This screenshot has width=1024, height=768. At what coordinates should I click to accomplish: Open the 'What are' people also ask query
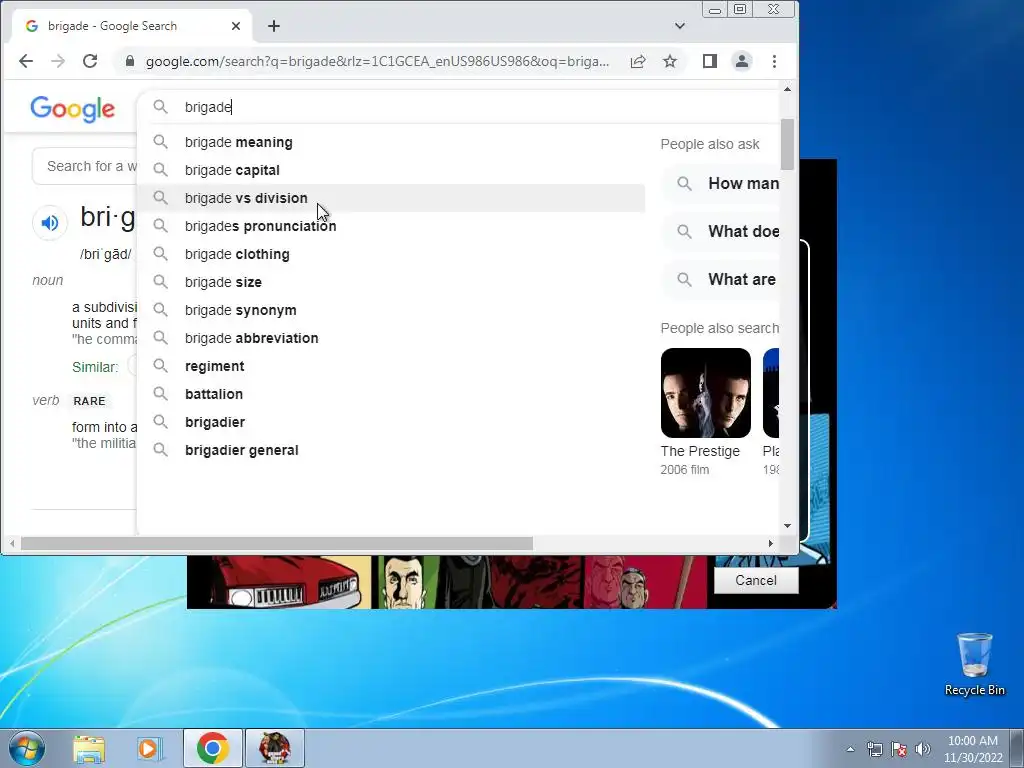(721, 280)
